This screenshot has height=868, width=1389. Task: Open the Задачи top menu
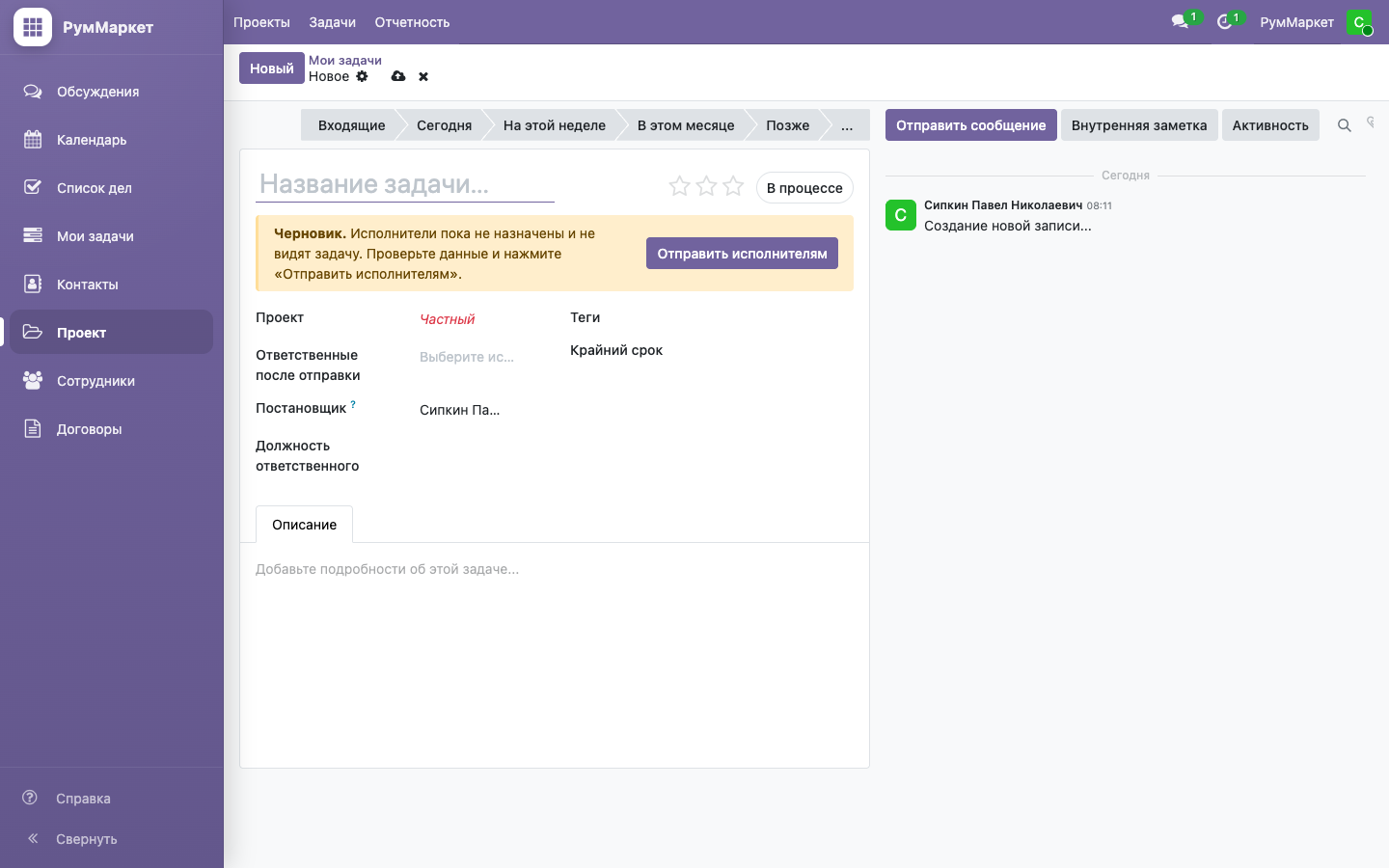tap(333, 22)
